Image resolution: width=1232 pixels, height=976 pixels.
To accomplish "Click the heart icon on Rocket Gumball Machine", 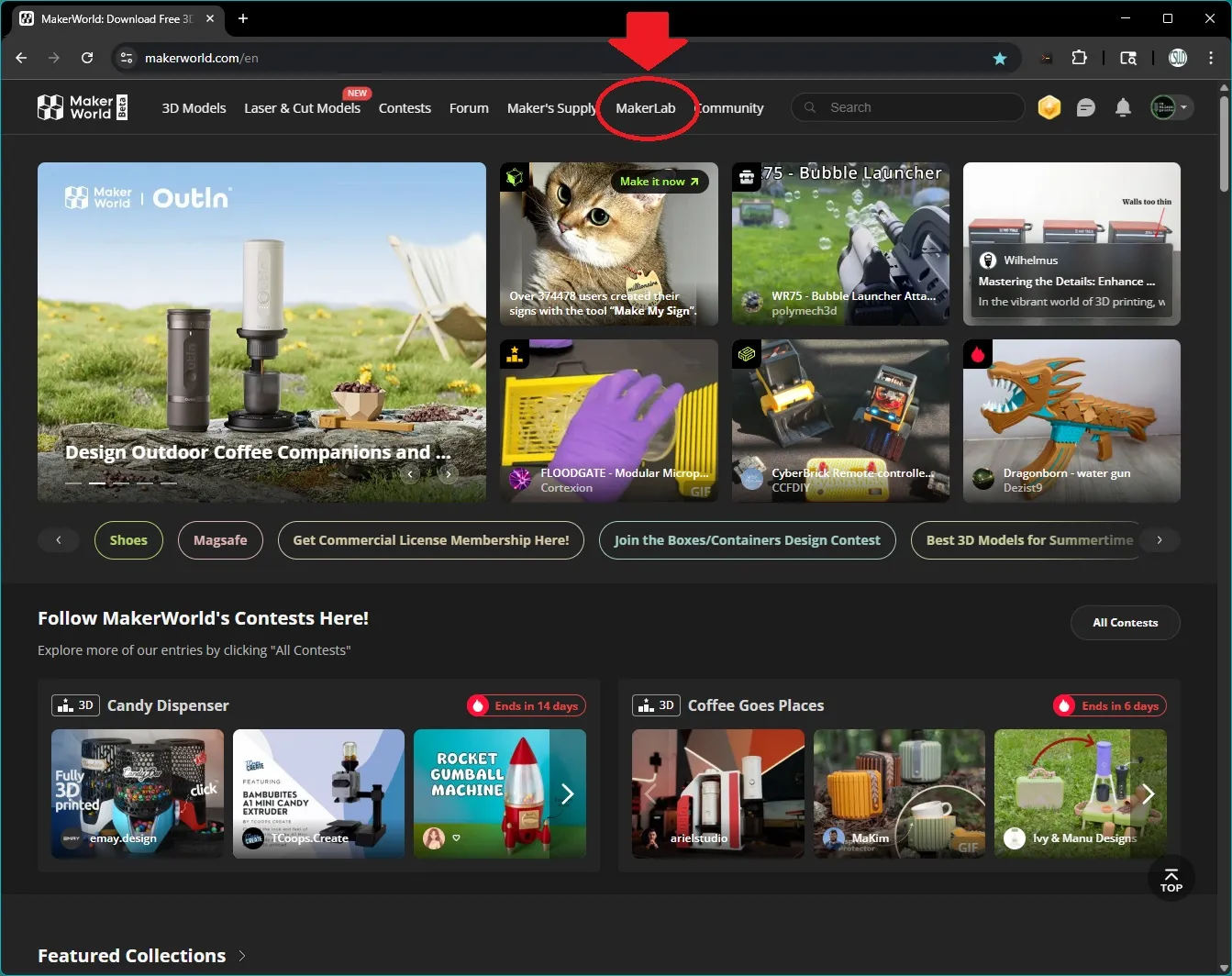I will tap(456, 837).
